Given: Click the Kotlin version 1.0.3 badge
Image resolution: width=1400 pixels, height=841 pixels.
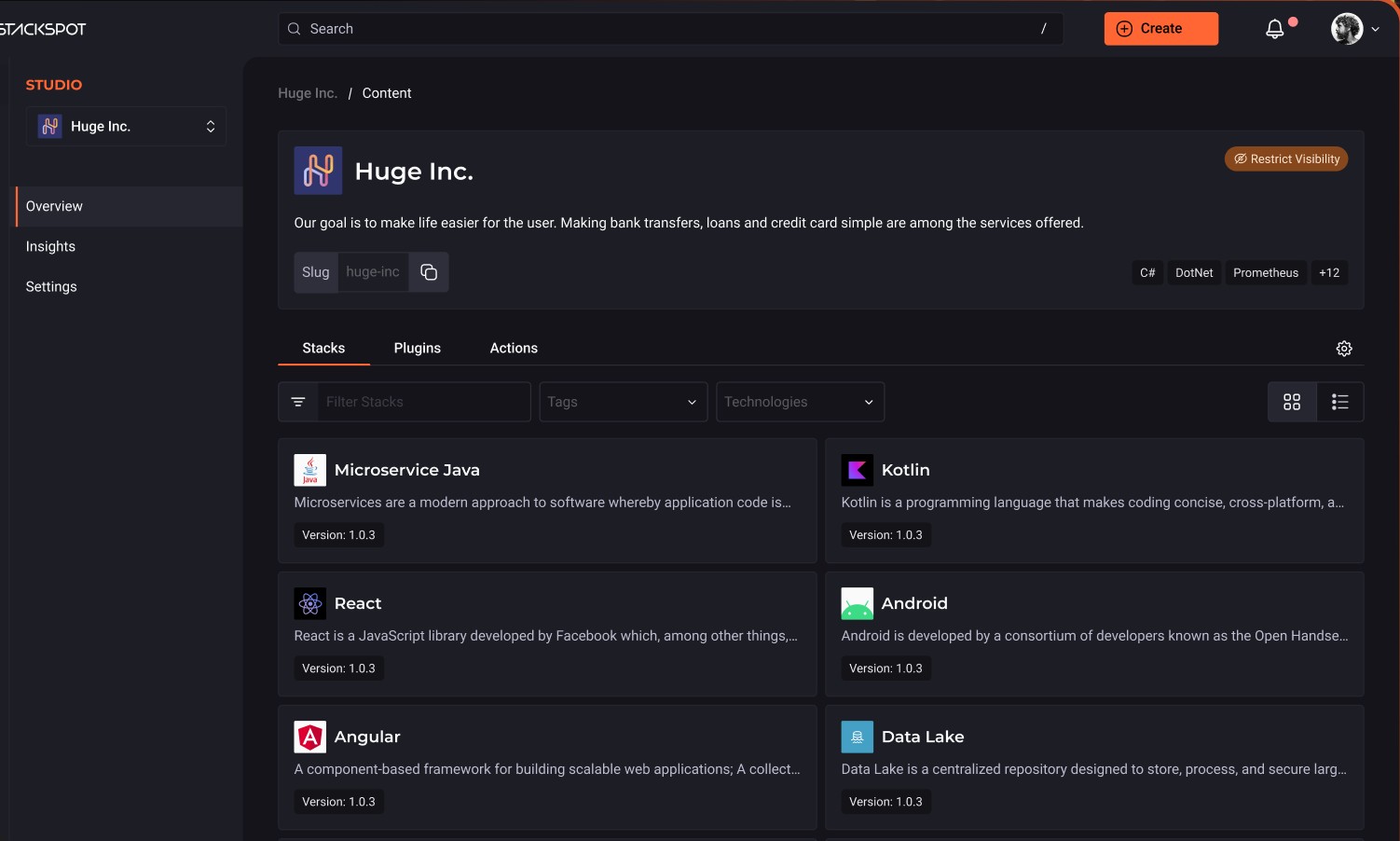Looking at the screenshot, I should (x=885, y=535).
